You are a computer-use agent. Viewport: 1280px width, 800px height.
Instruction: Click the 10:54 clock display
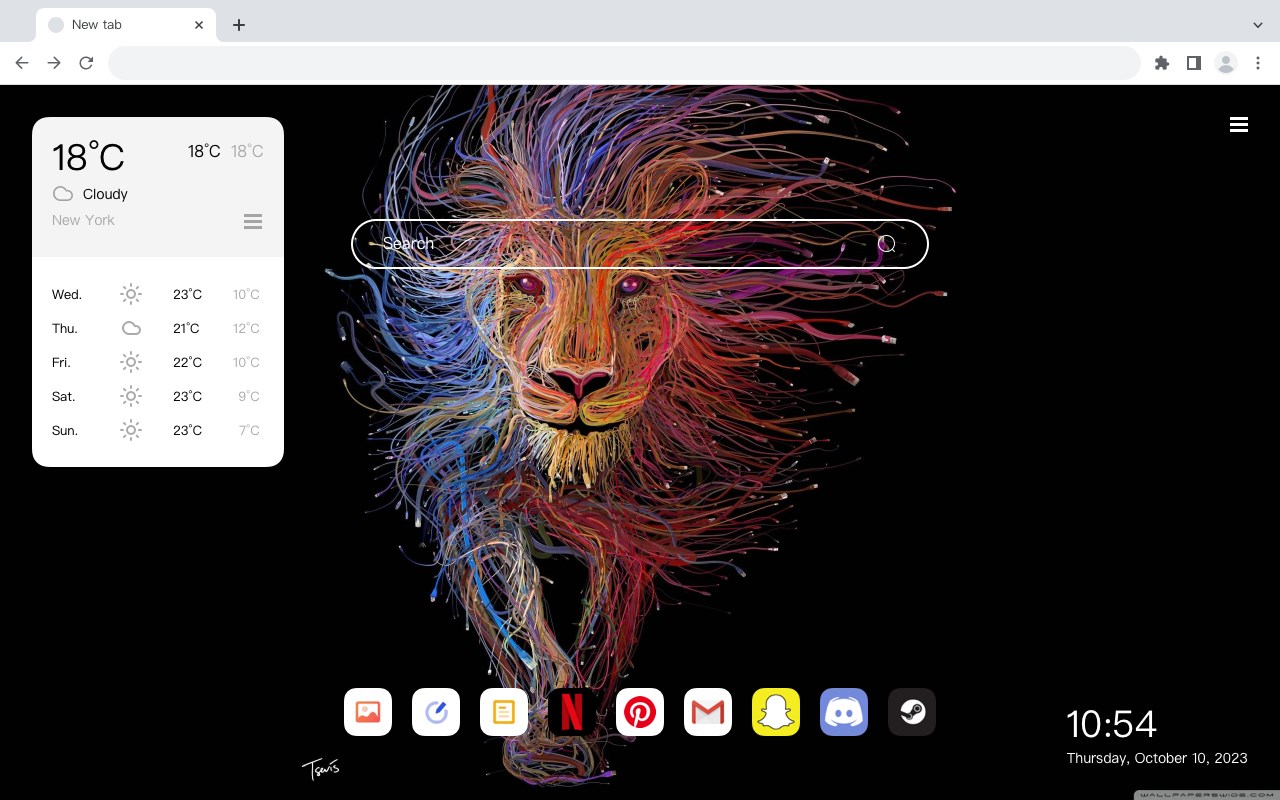point(1111,724)
